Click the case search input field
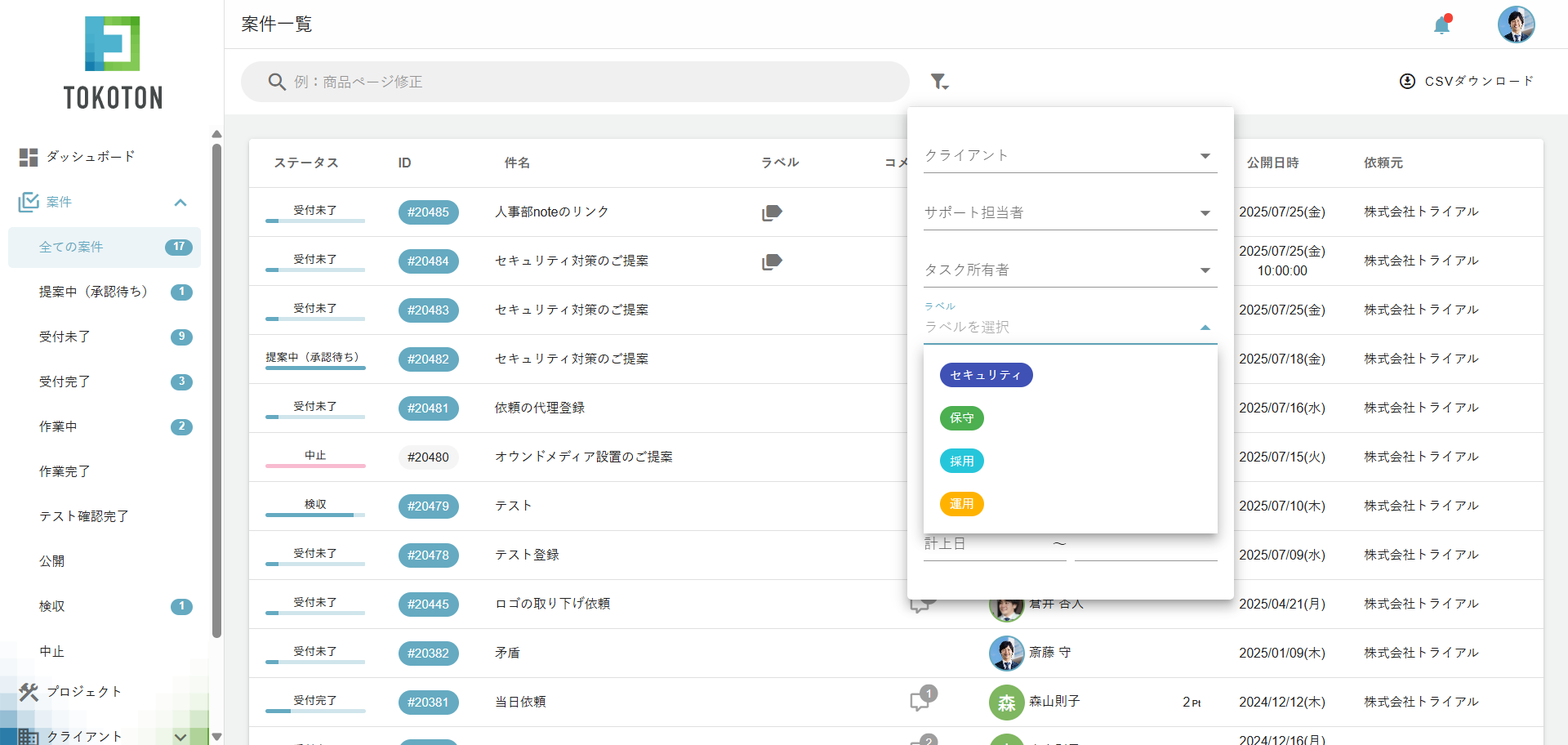 (x=575, y=82)
